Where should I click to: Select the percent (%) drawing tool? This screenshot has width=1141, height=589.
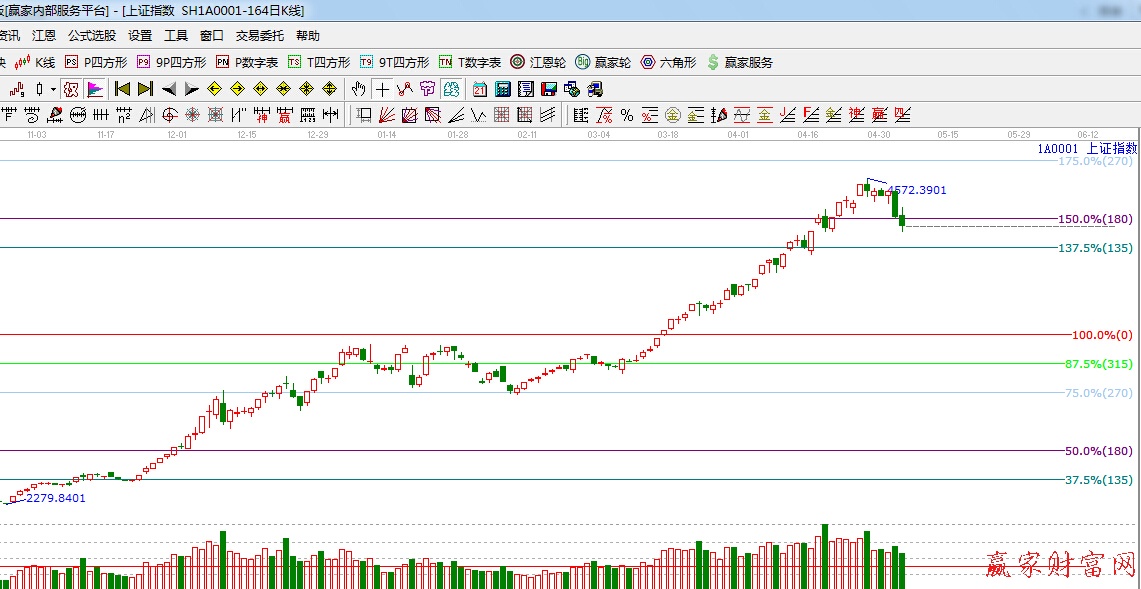627,115
